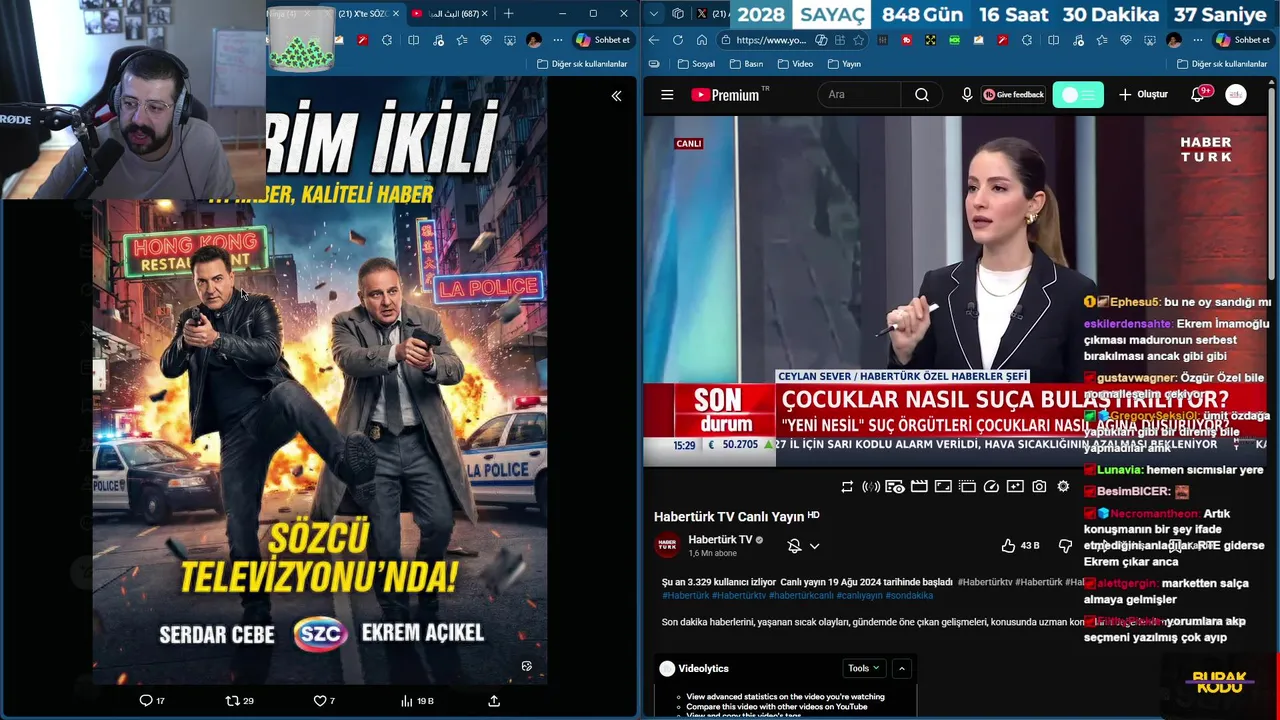This screenshot has height=720, width=1280.
Task: Open the Videolytics Tools dropdown
Action: (864, 668)
